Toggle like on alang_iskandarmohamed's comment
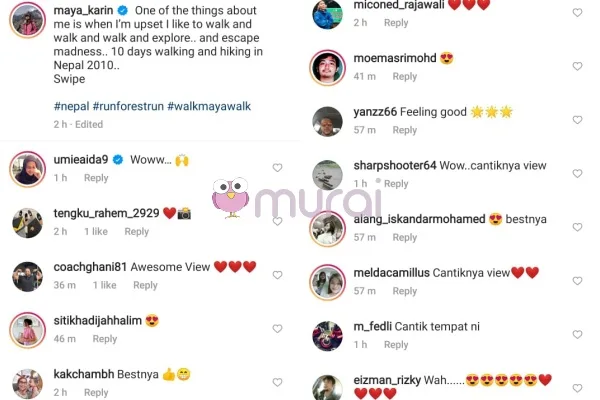The image size is (600, 400). pyautogui.click(x=577, y=227)
